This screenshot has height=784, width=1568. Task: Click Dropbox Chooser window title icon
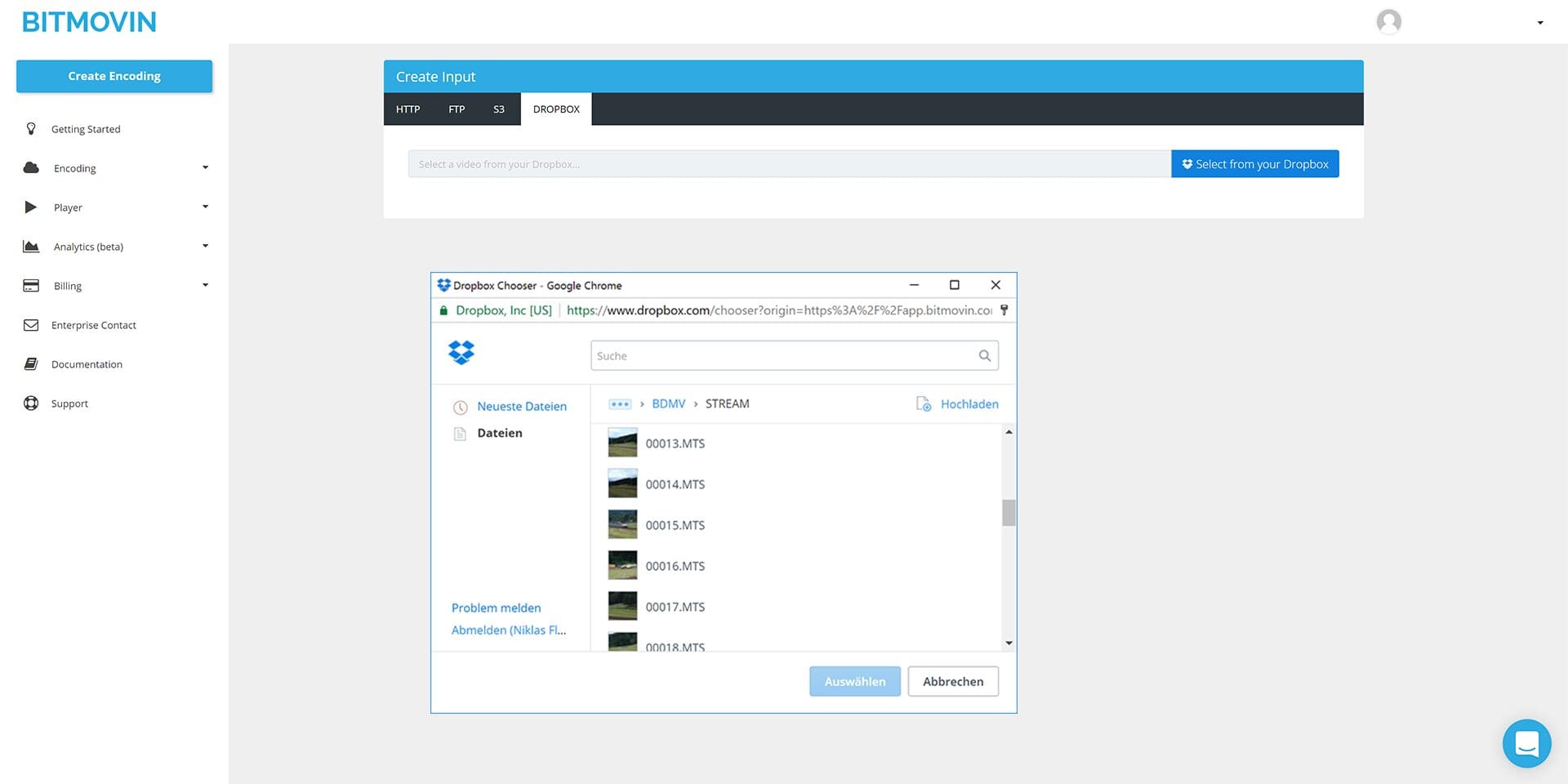(x=443, y=285)
